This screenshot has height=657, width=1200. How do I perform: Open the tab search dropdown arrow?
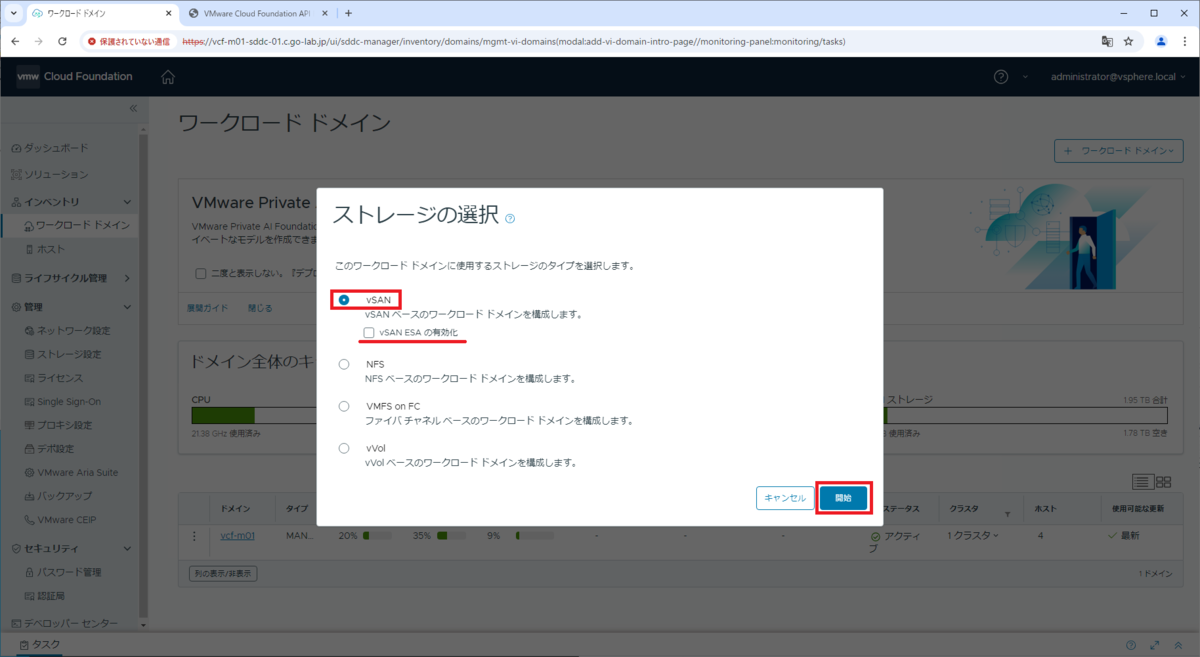pyautogui.click(x=12, y=13)
